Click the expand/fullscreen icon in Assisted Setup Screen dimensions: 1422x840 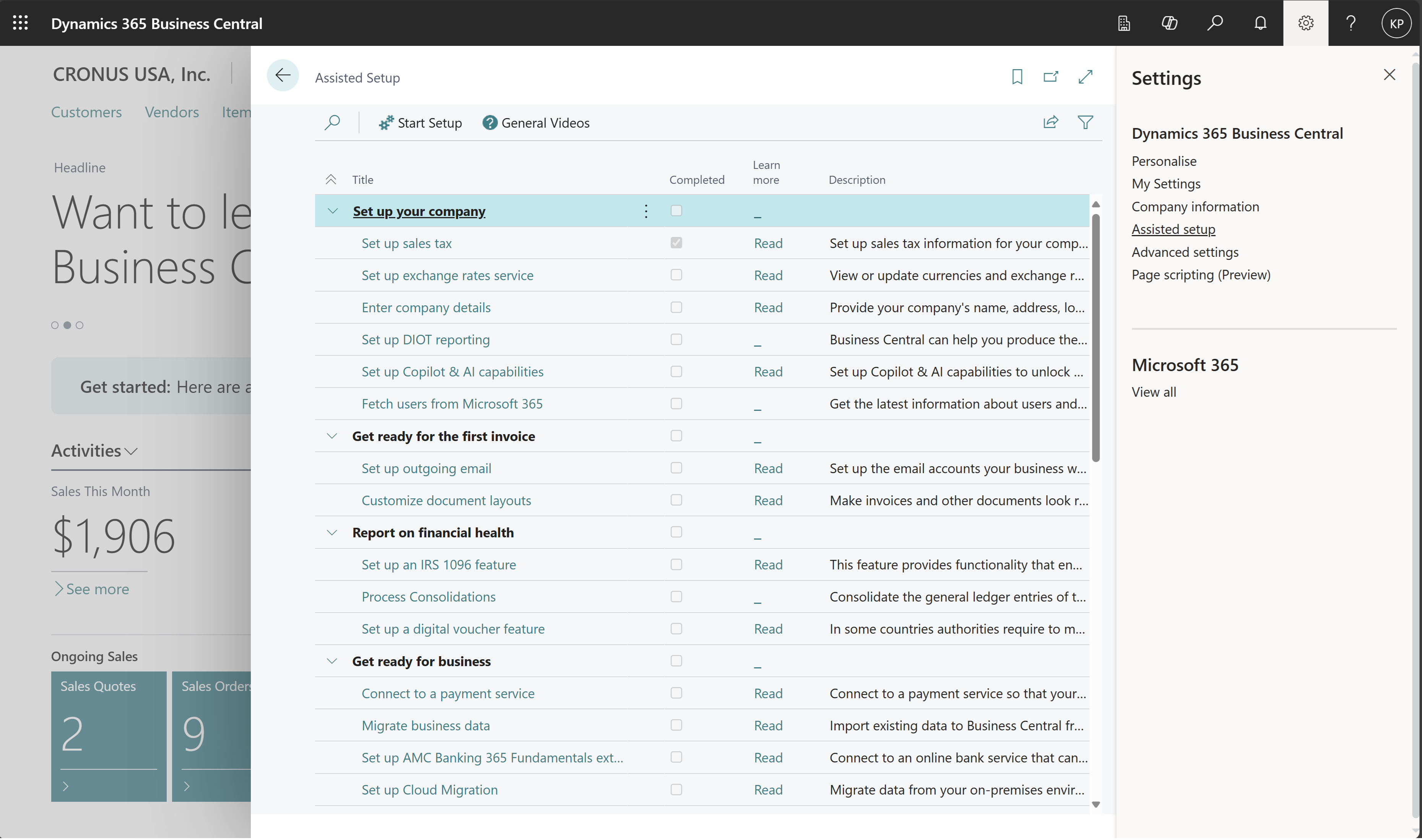click(x=1085, y=77)
